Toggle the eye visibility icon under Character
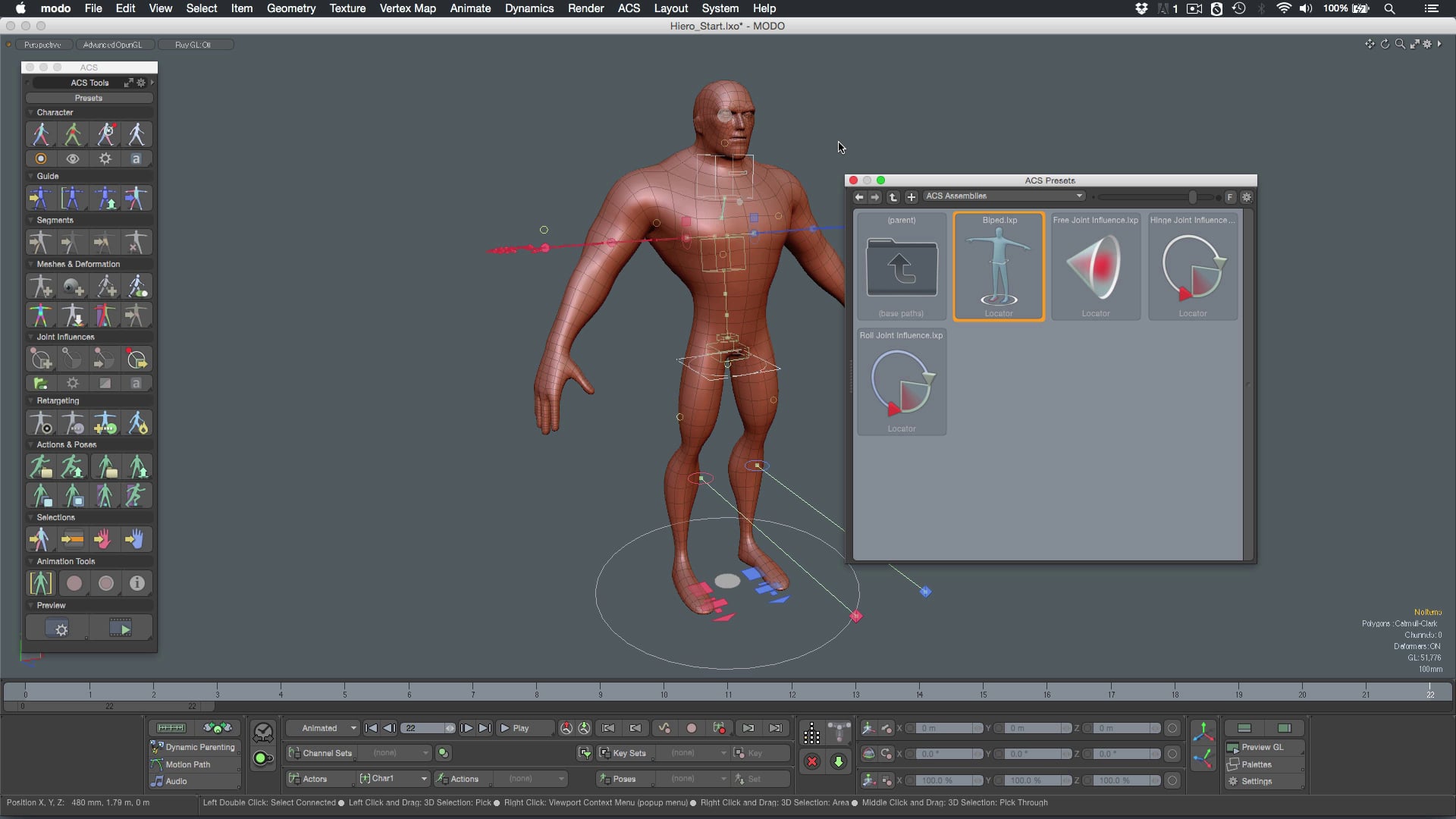Image resolution: width=1456 pixels, height=819 pixels. [x=73, y=159]
